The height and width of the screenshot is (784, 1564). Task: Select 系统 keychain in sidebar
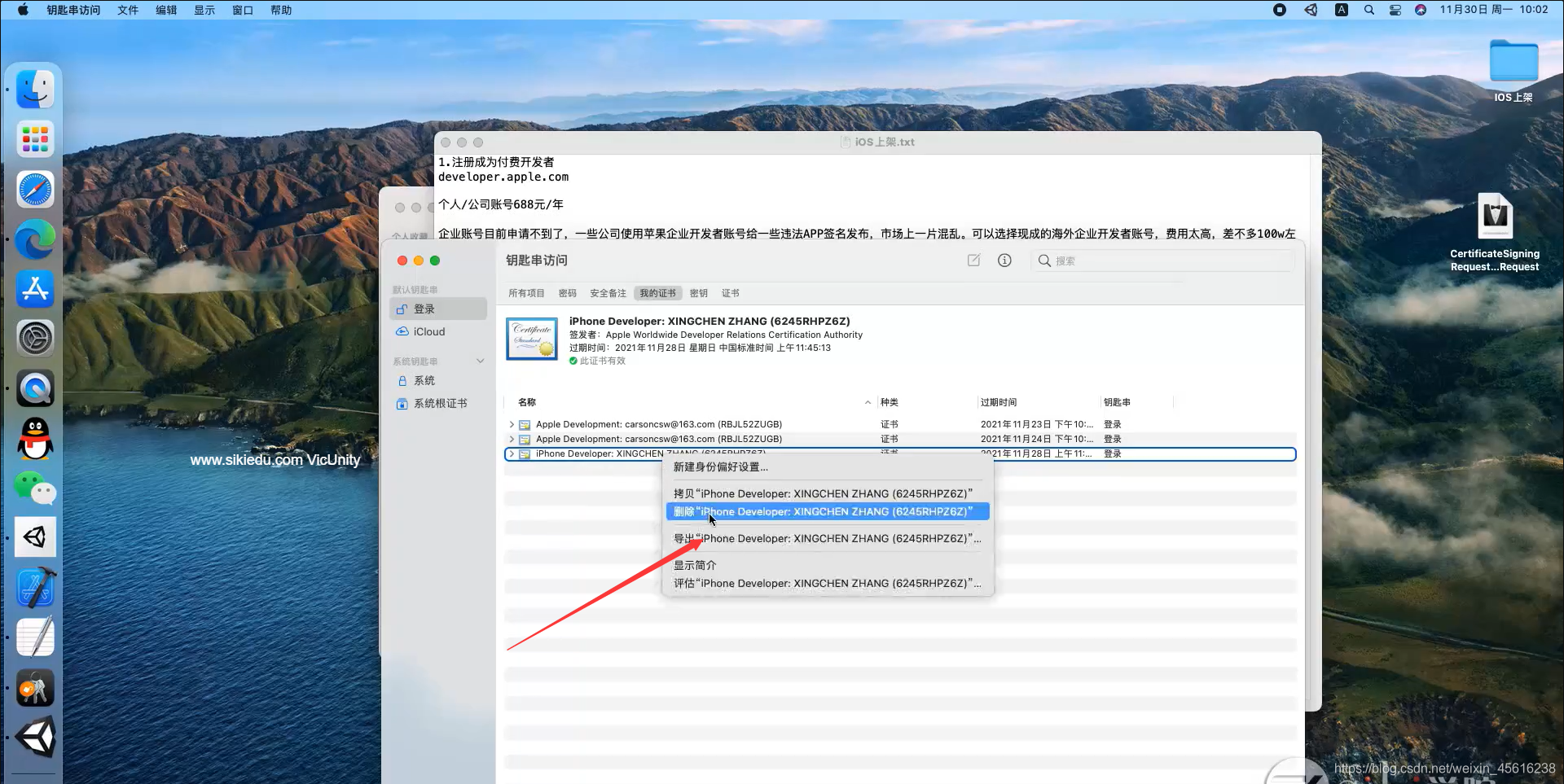coord(438,380)
